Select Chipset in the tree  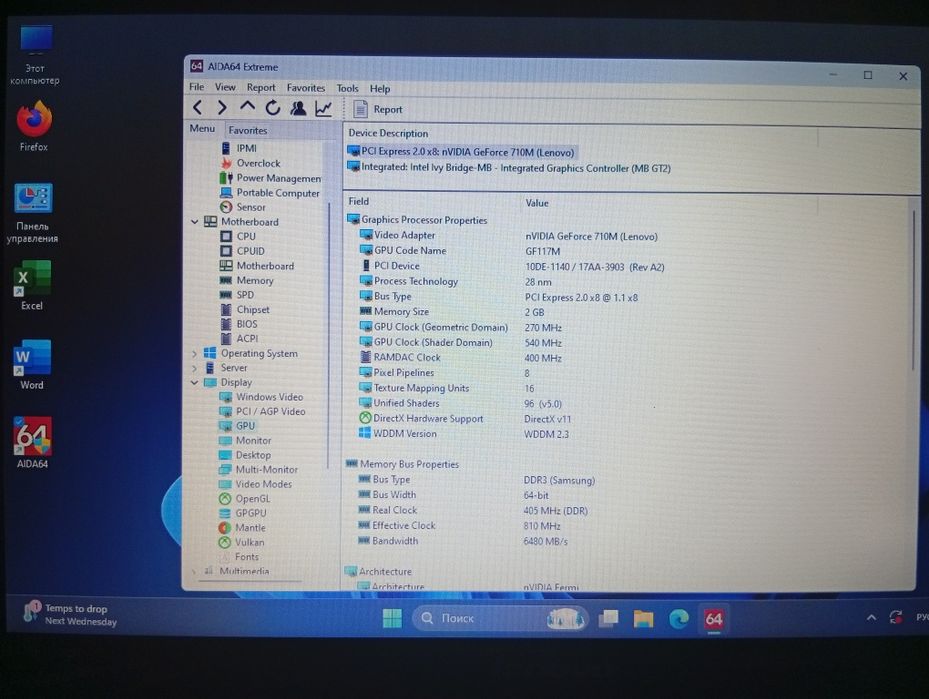point(245,309)
